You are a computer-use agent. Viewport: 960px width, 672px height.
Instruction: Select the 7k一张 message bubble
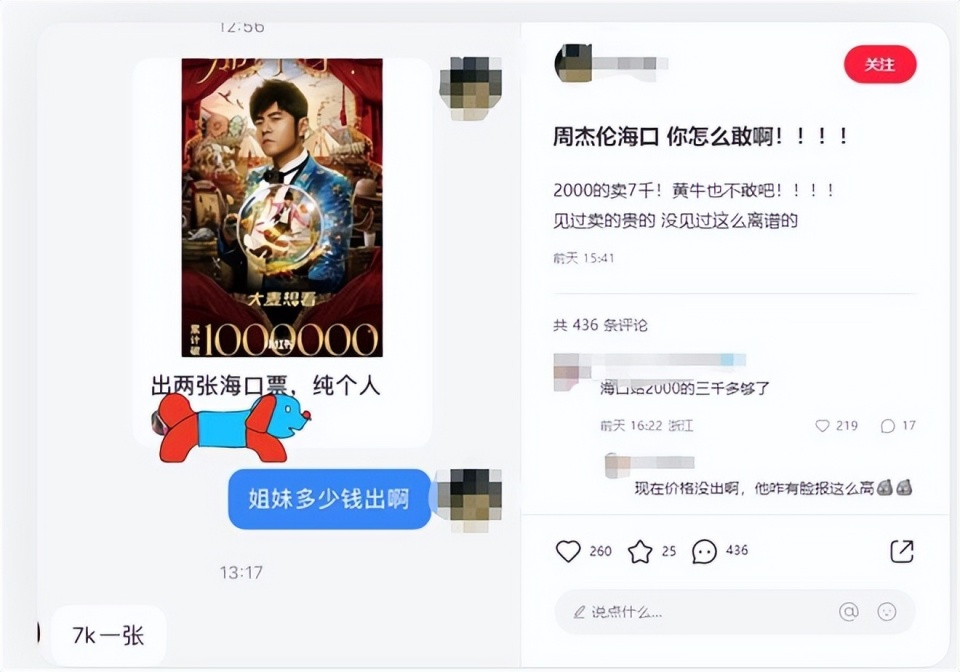108,635
